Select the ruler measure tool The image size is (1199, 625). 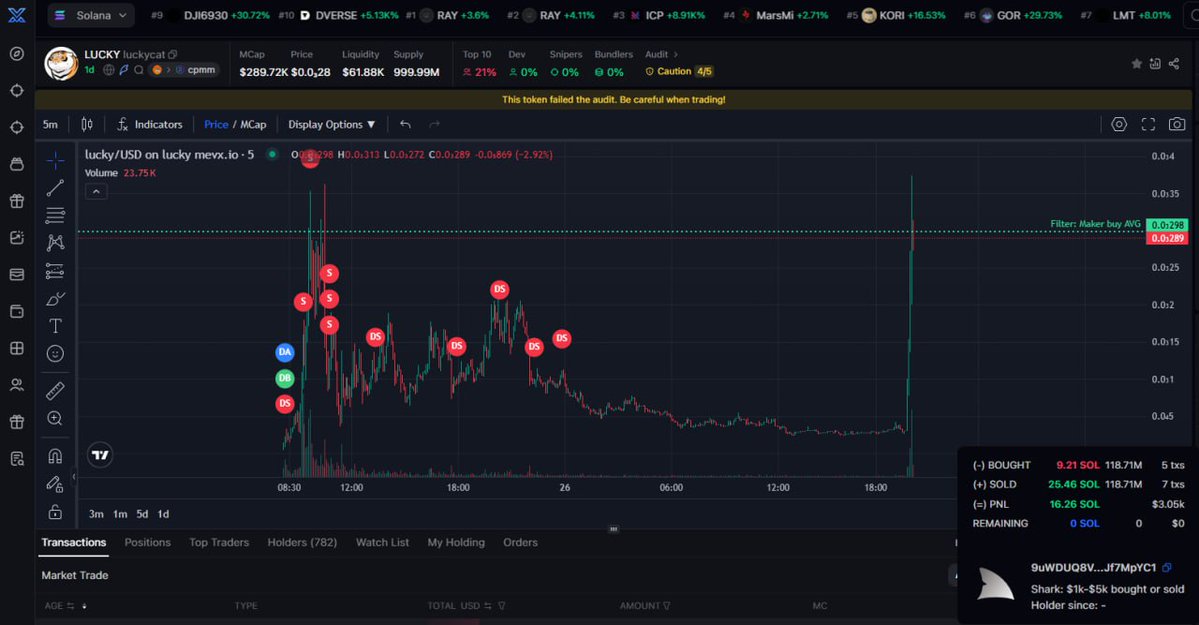click(x=55, y=391)
